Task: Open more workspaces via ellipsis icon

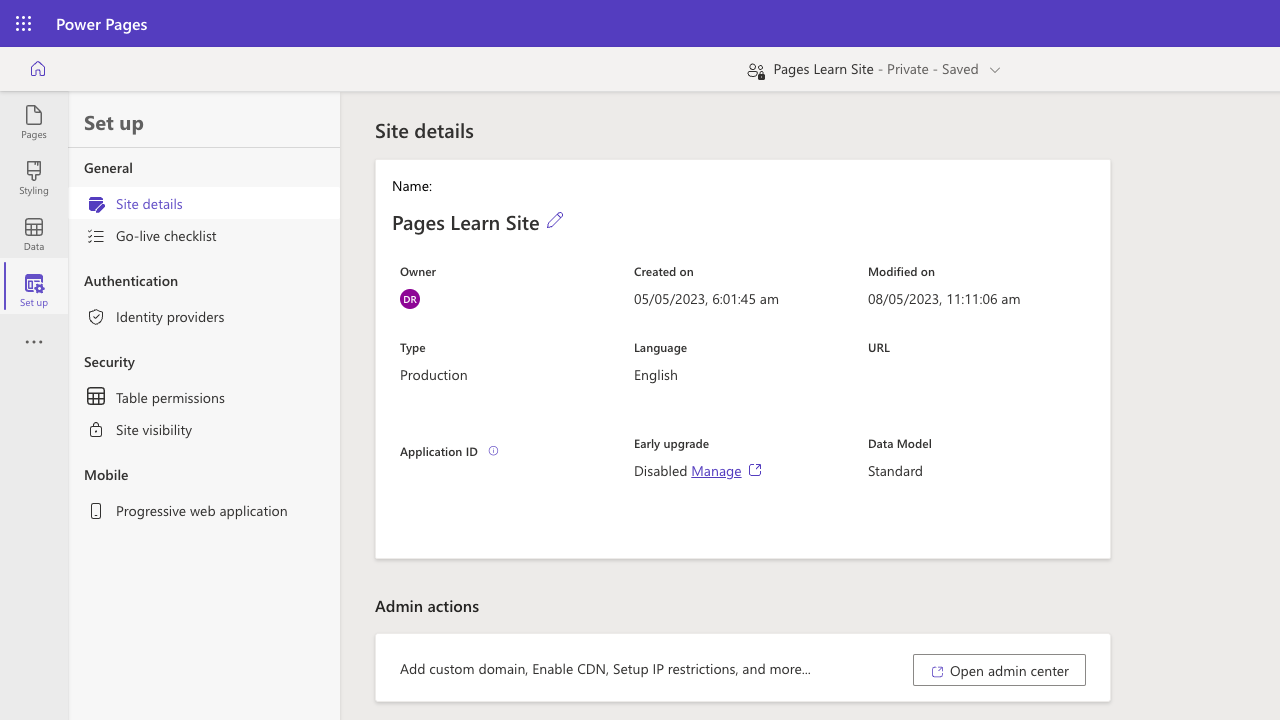Action: [x=33, y=342]
